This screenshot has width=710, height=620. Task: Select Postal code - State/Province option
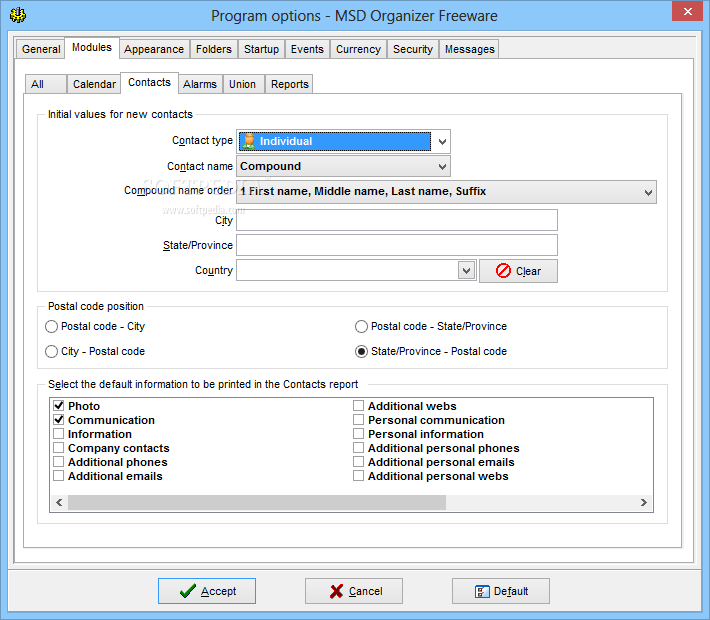(x=431, y=327)
